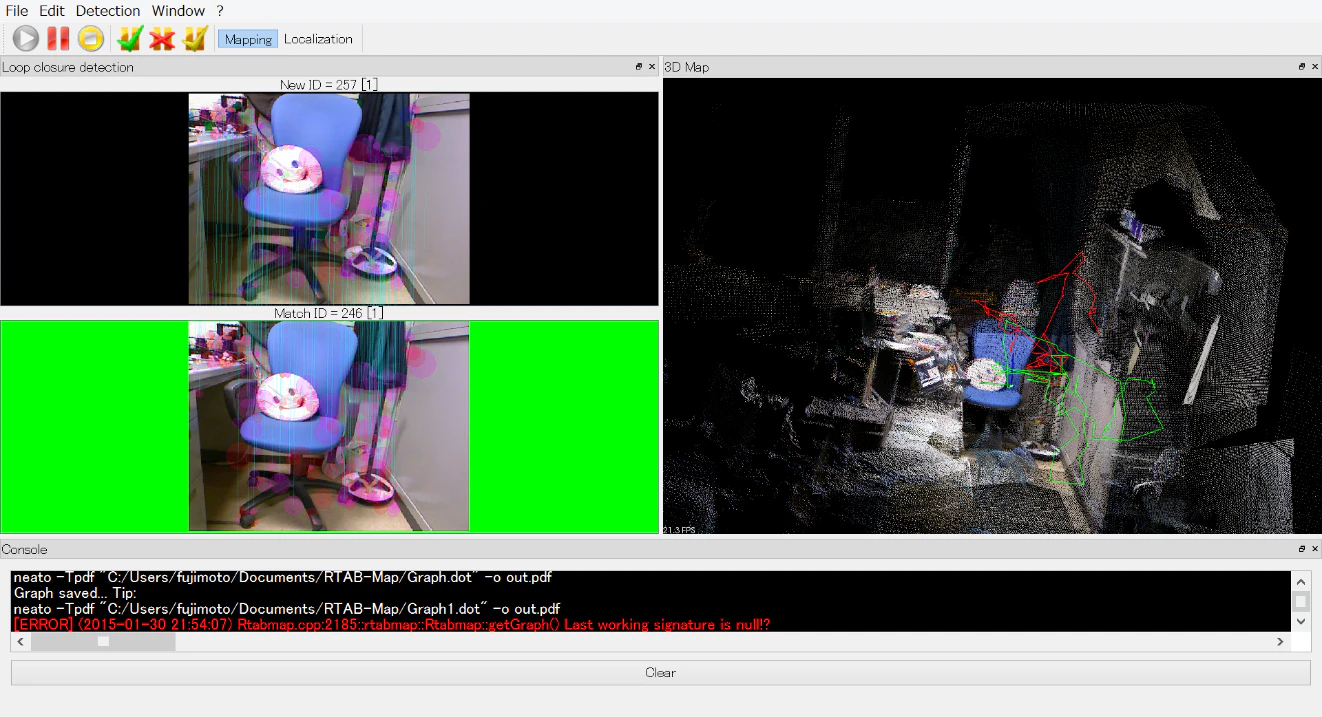Float the Console panel
Screen dimensions: 1322x717
(x=1302, y=549)
